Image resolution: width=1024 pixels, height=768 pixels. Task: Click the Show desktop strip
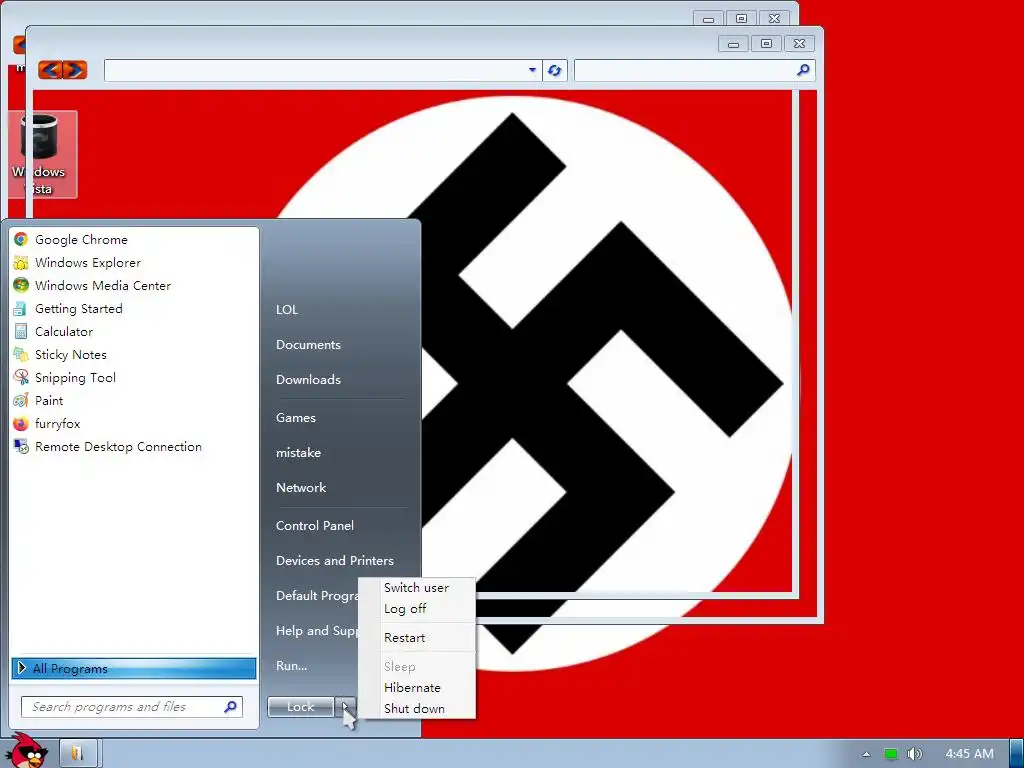pos(1016,754)
